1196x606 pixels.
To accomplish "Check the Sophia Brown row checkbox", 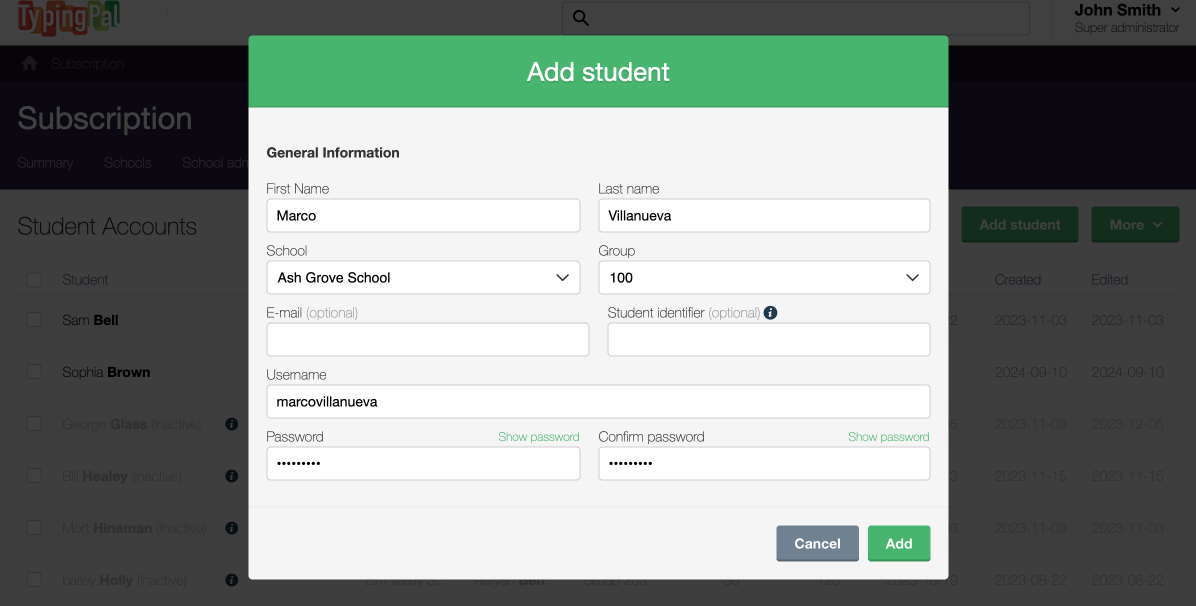I will pyautogui.click(x=34, y=372).
